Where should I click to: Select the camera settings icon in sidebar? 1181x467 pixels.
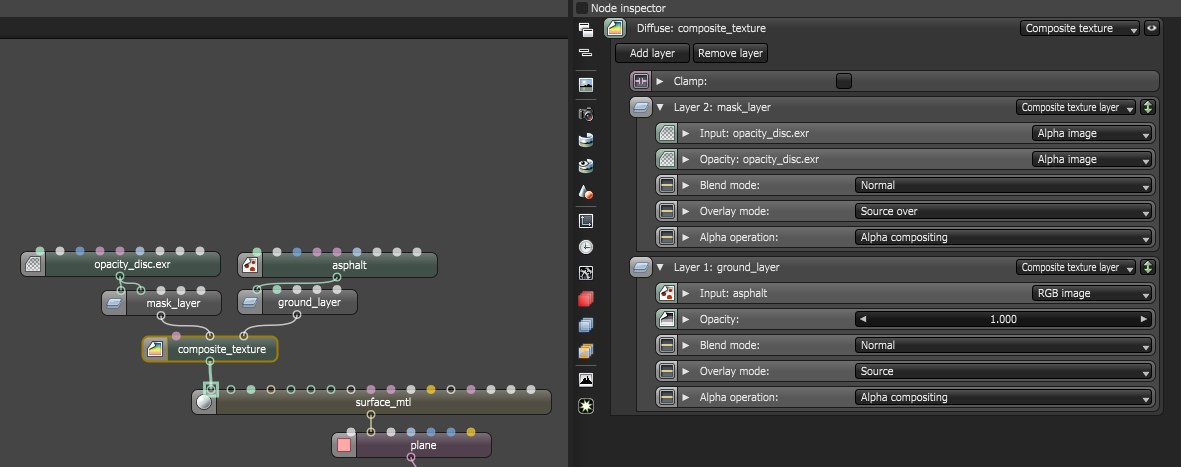click(585, 114)
